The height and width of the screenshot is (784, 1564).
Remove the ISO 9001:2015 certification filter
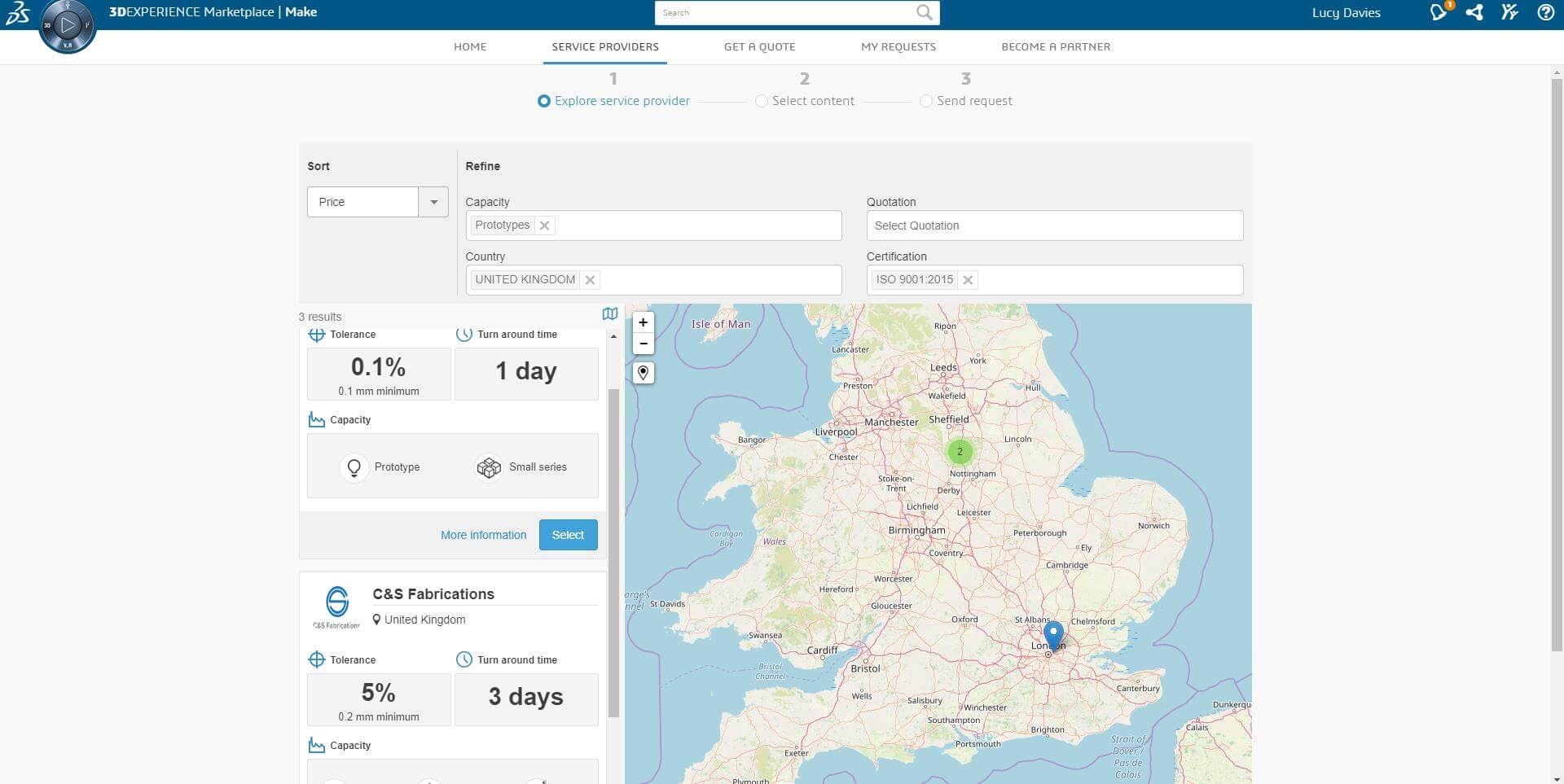[x=968, y=280]
